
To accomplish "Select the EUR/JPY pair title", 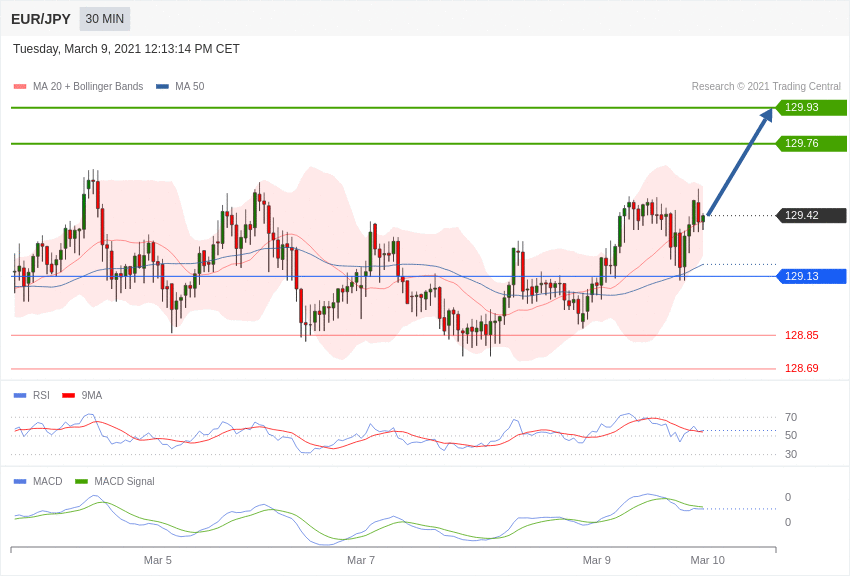I will (x=41, y=19).
